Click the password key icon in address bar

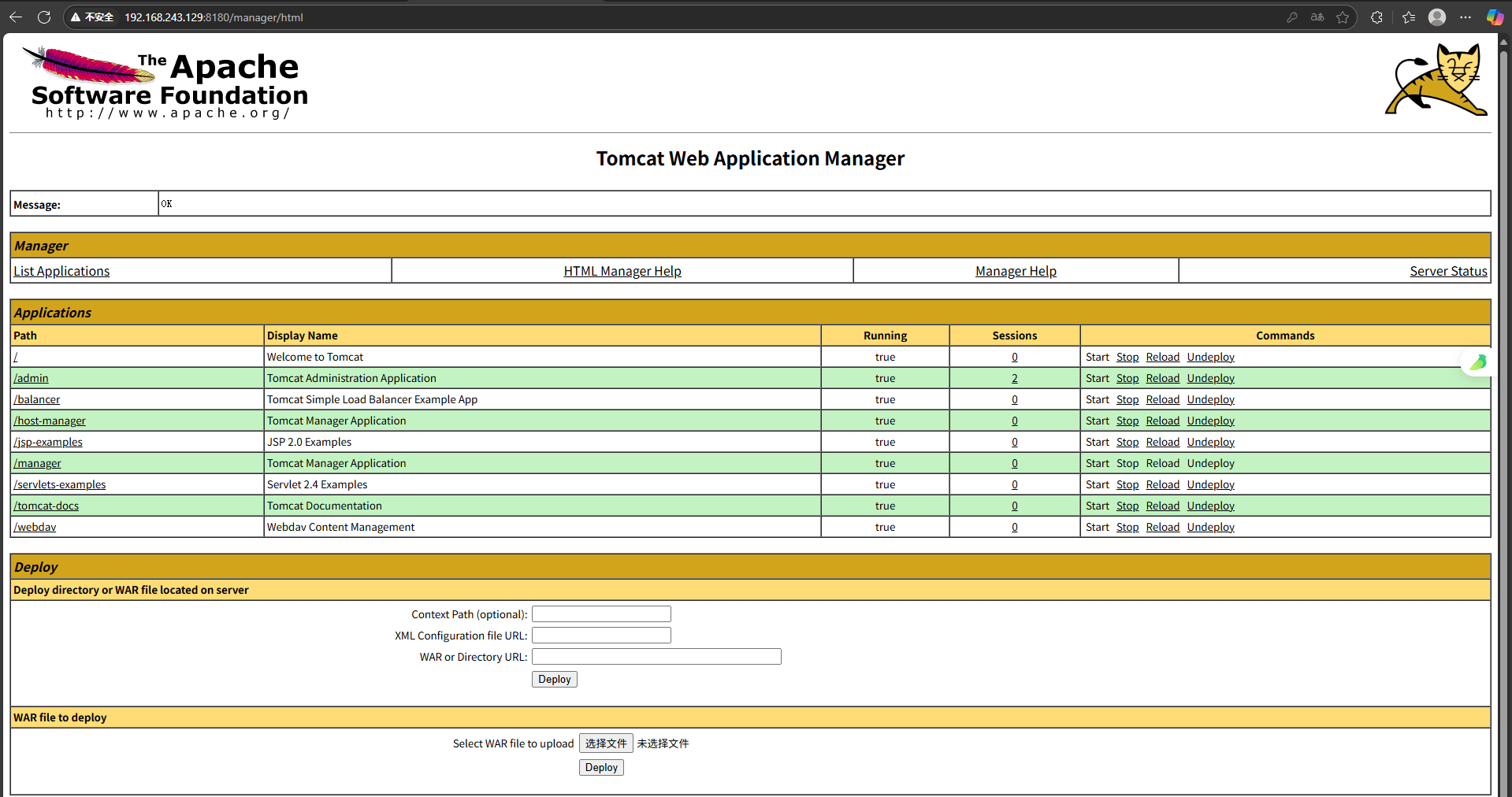click(1292, 17)
